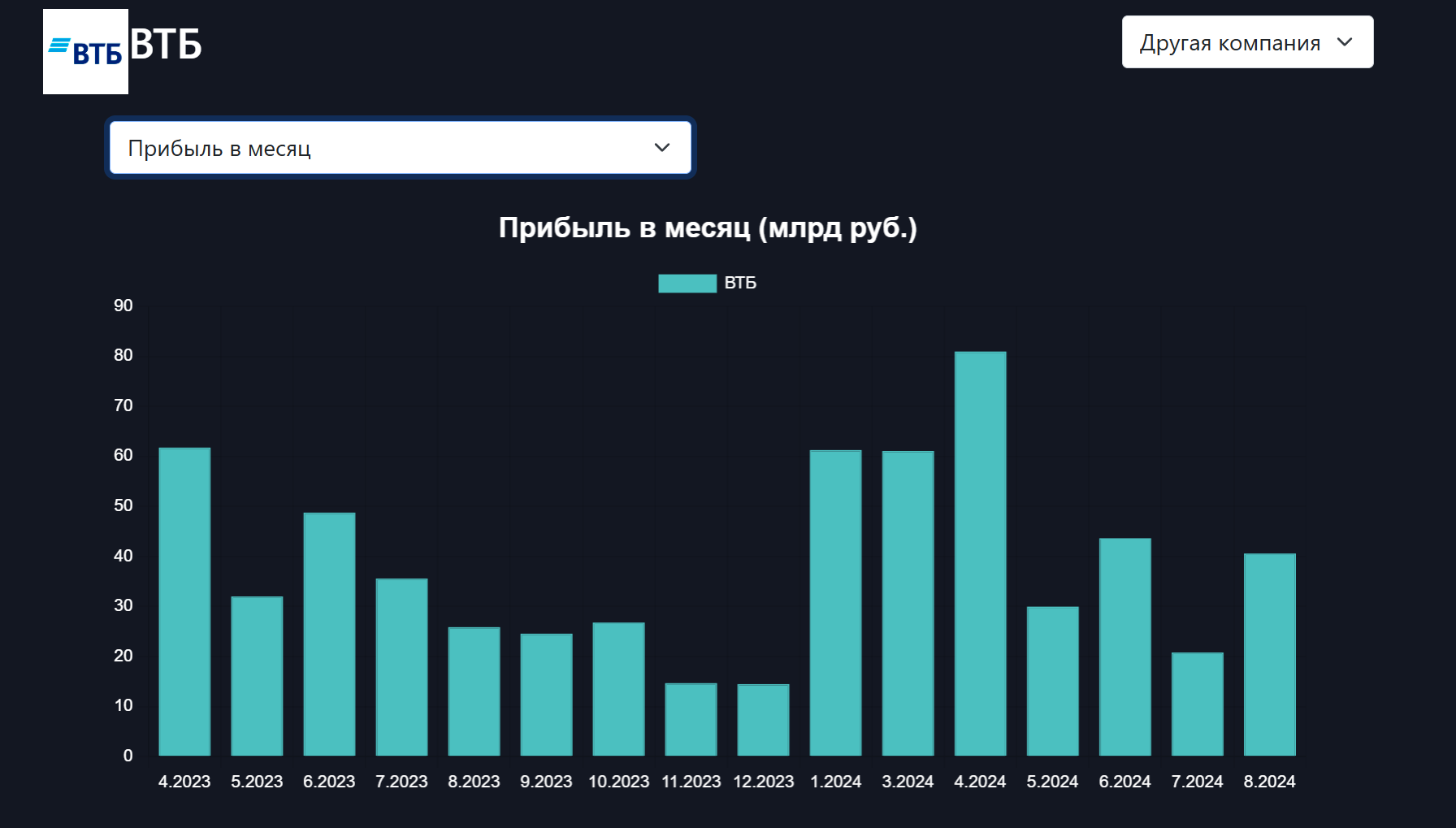Click the y-axis value 20
Screen dimensions: 1456x828
pos(123,656)
